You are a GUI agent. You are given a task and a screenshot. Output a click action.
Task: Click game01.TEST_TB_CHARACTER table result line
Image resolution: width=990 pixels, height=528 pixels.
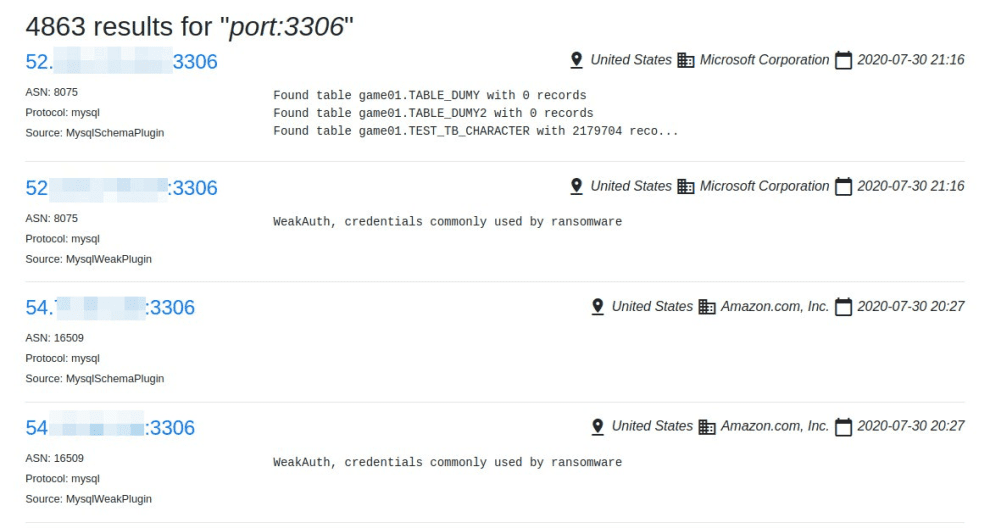coord(475,131)
